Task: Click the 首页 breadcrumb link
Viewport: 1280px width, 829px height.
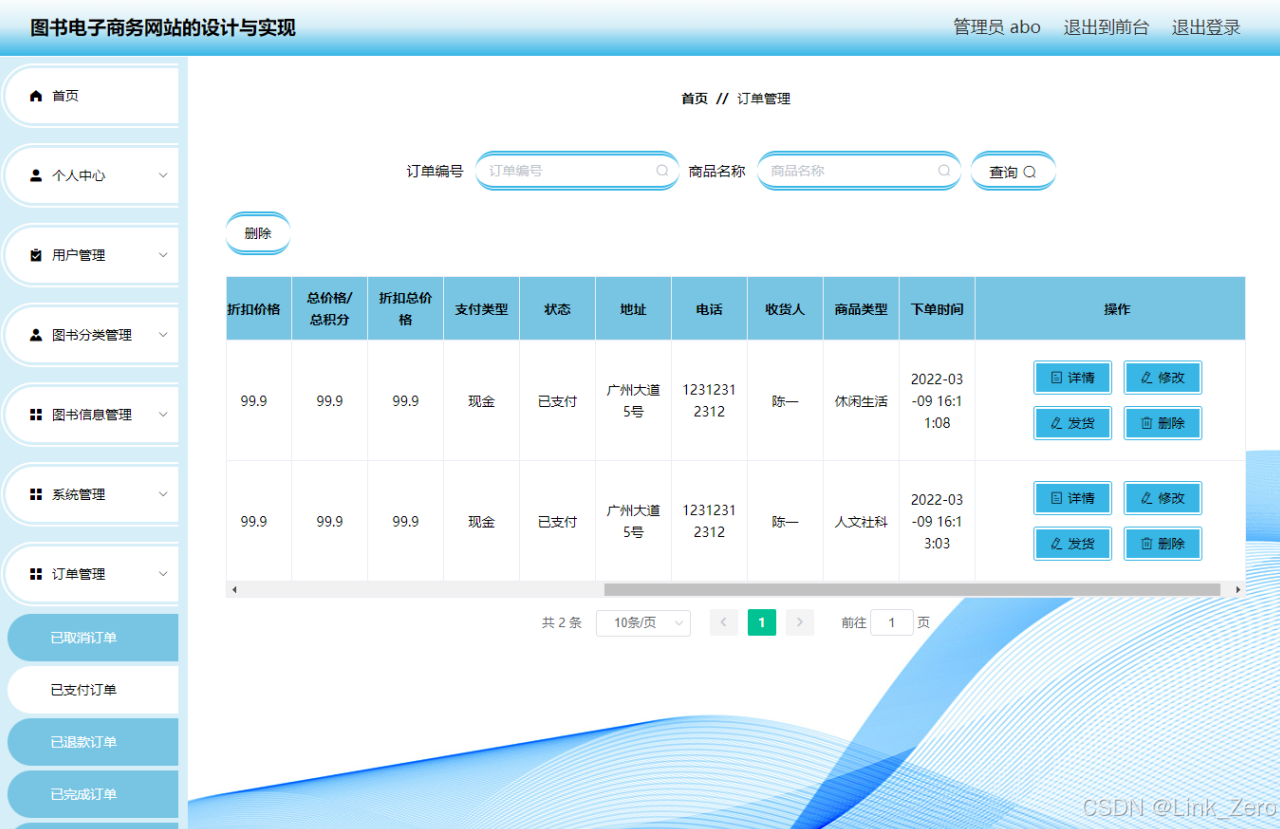Action: 693,98
